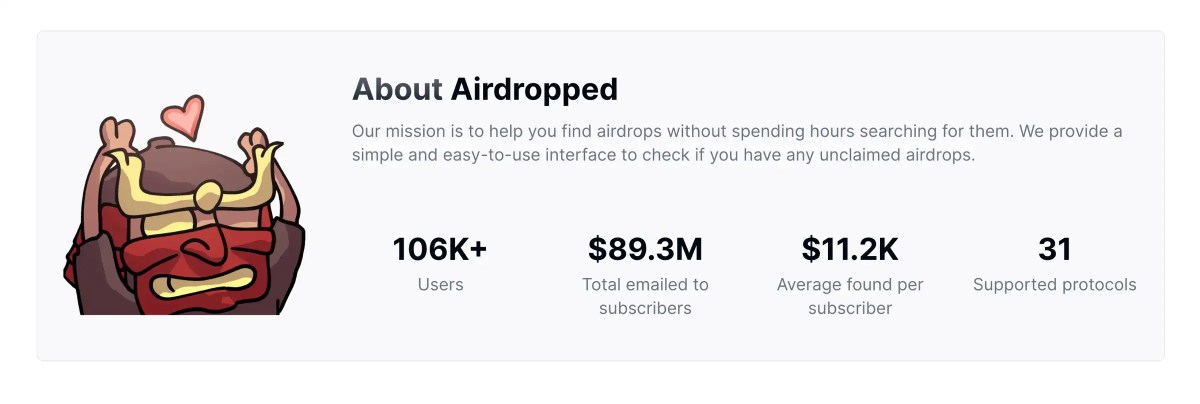Image resolution: width=1200 pixels, height=404 pixels.
Task: Click the "$89.3M" total figure
Action: (645, 249)
